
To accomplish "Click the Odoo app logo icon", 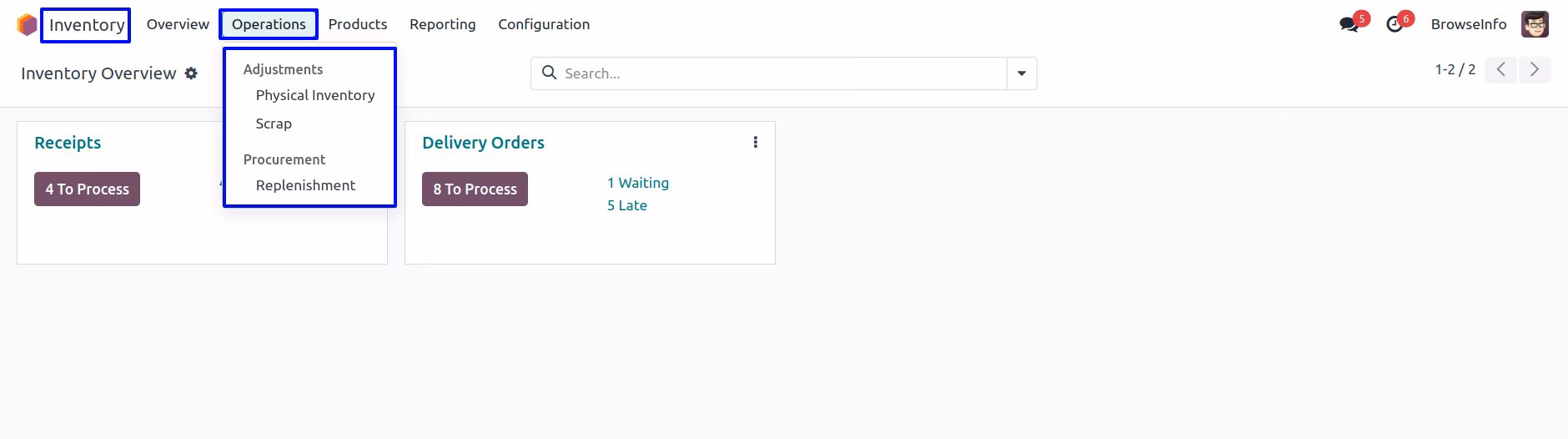I will click(x=27, y=25).
